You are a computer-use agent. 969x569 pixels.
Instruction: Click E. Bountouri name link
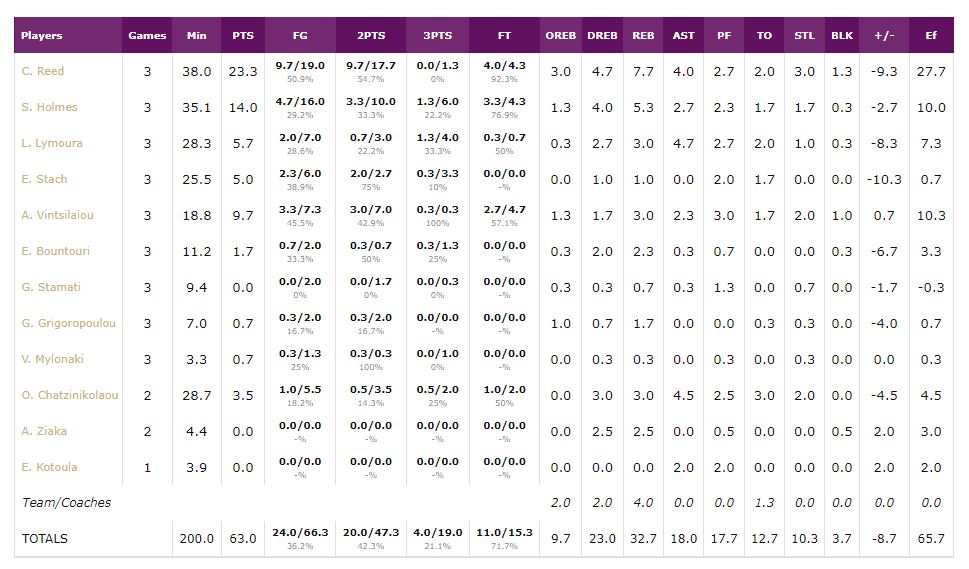coord(55,251)
